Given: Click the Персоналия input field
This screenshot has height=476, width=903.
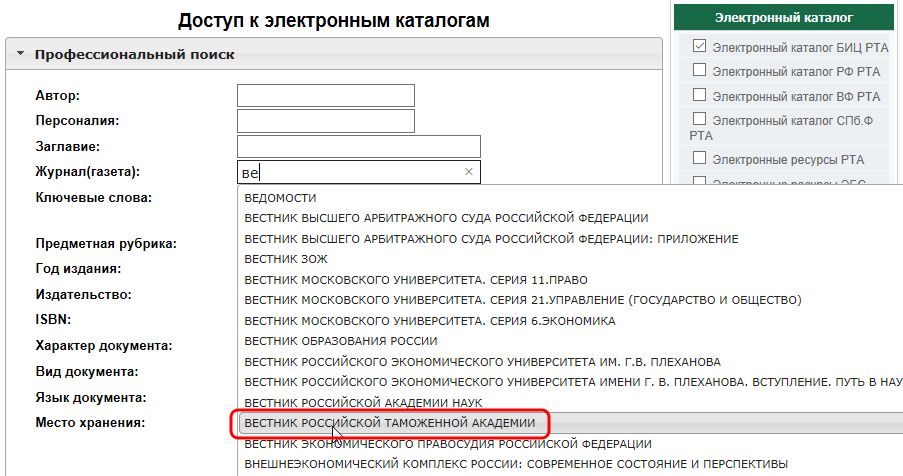Looking at the screenshot, I should (x=326, y=121).
